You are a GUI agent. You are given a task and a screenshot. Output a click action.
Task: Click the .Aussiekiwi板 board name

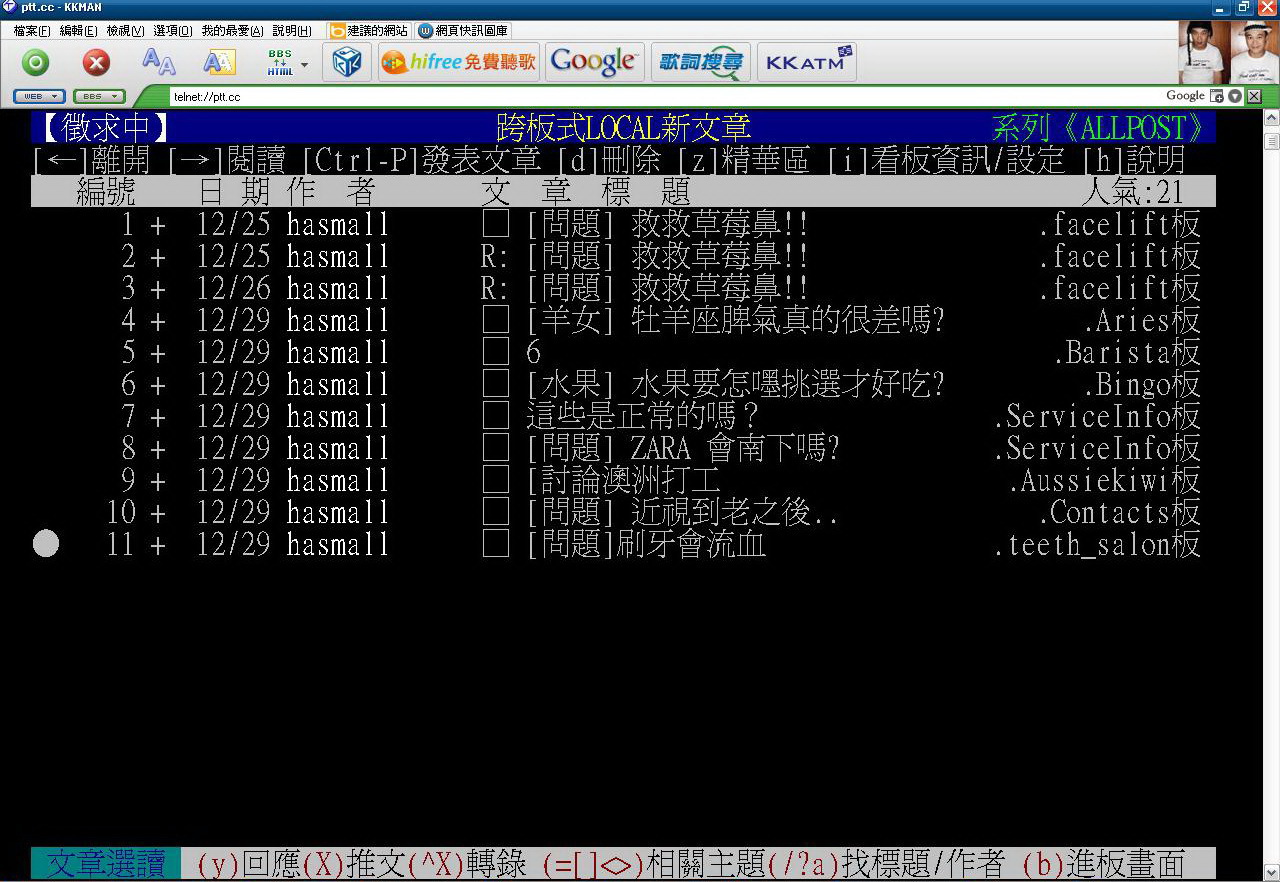[x=1105, y=481]
